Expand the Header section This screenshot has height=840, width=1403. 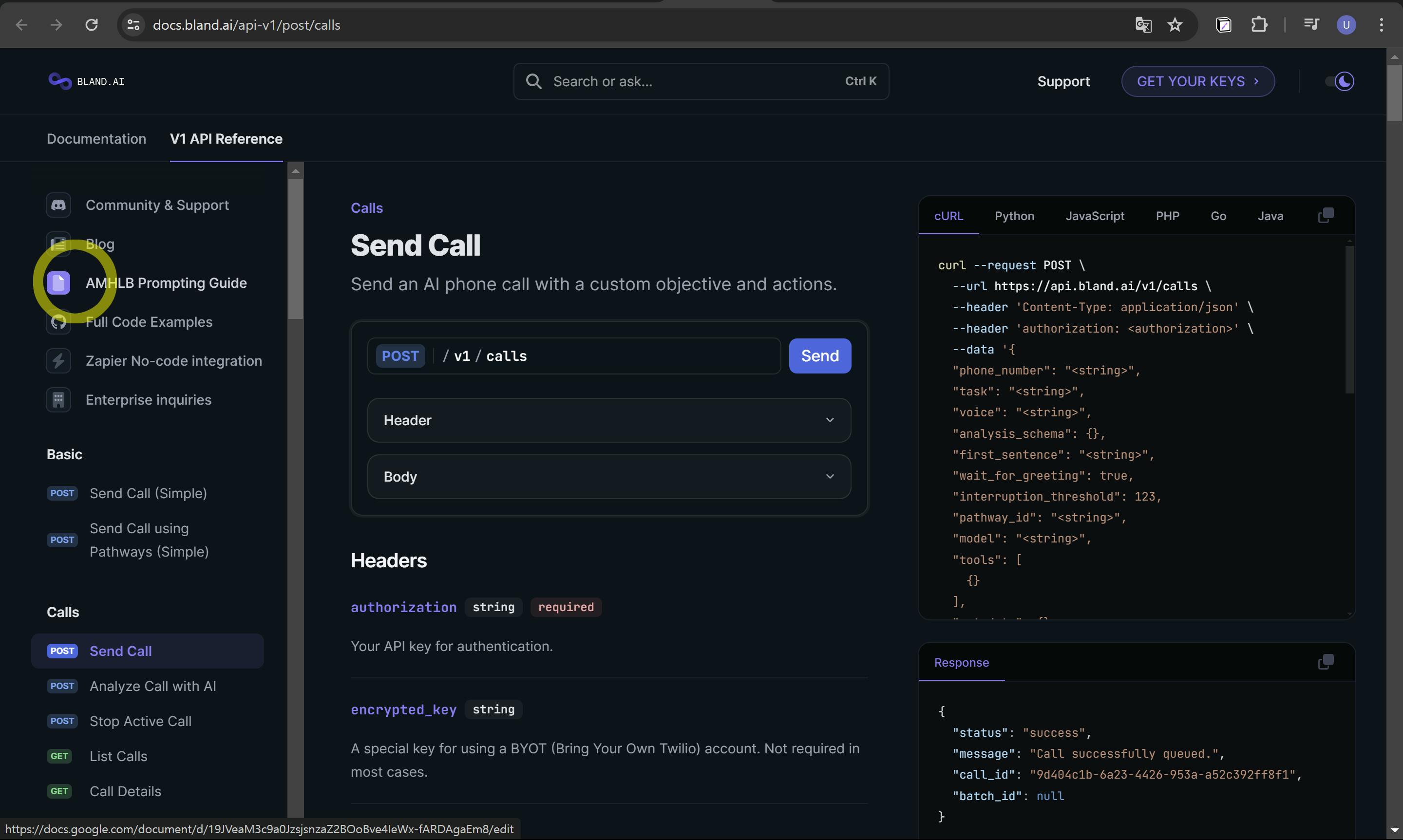pyautogui.click(x=608, y=420)
